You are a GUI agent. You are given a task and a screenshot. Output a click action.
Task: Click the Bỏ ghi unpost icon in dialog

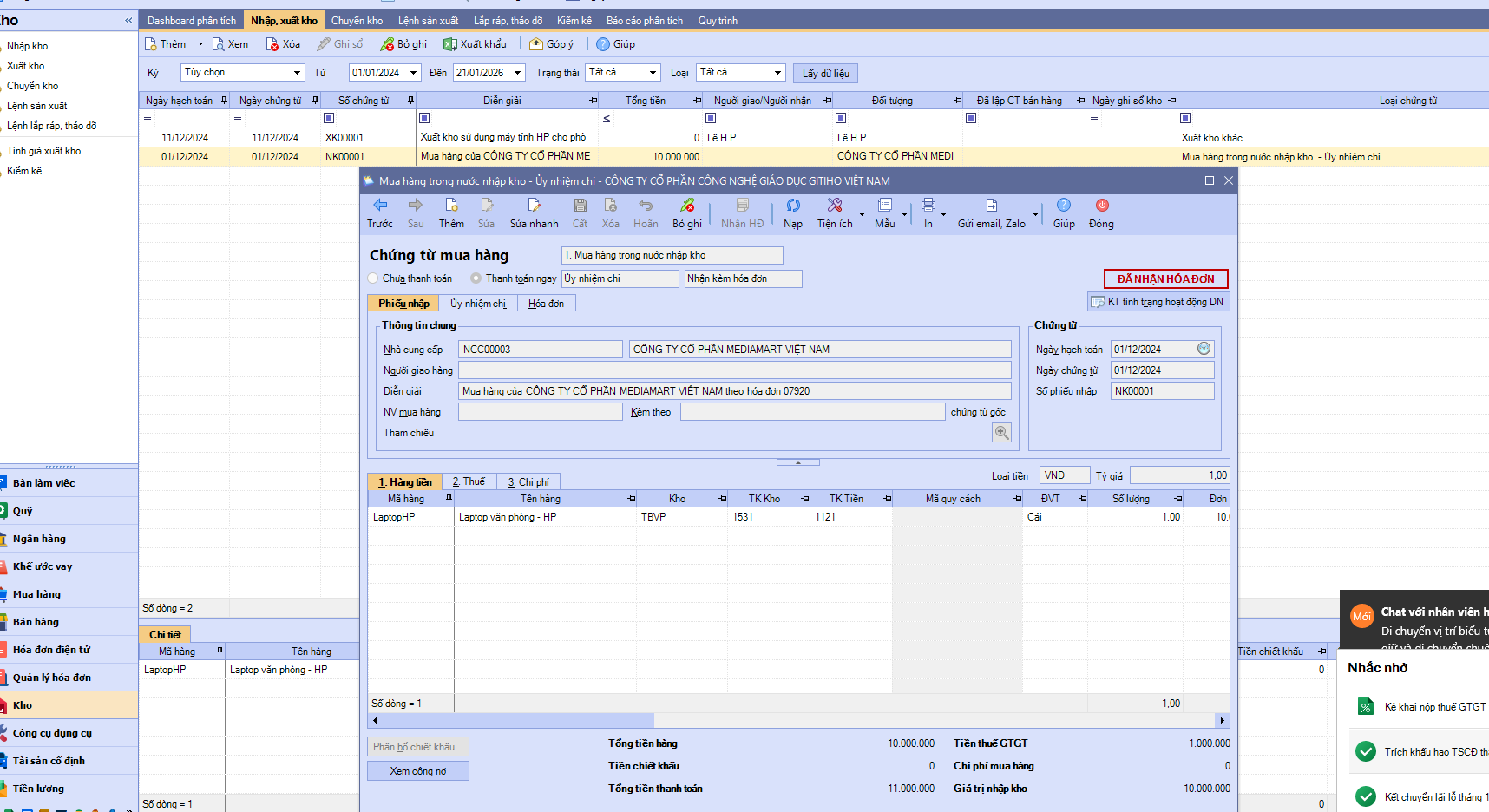pos(687,206)
